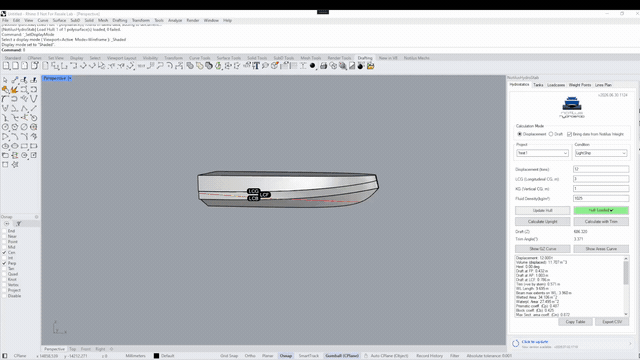Select the Text tool icon in Drafting toolbar
Screen dimensions: 640x360
[256, 66]
